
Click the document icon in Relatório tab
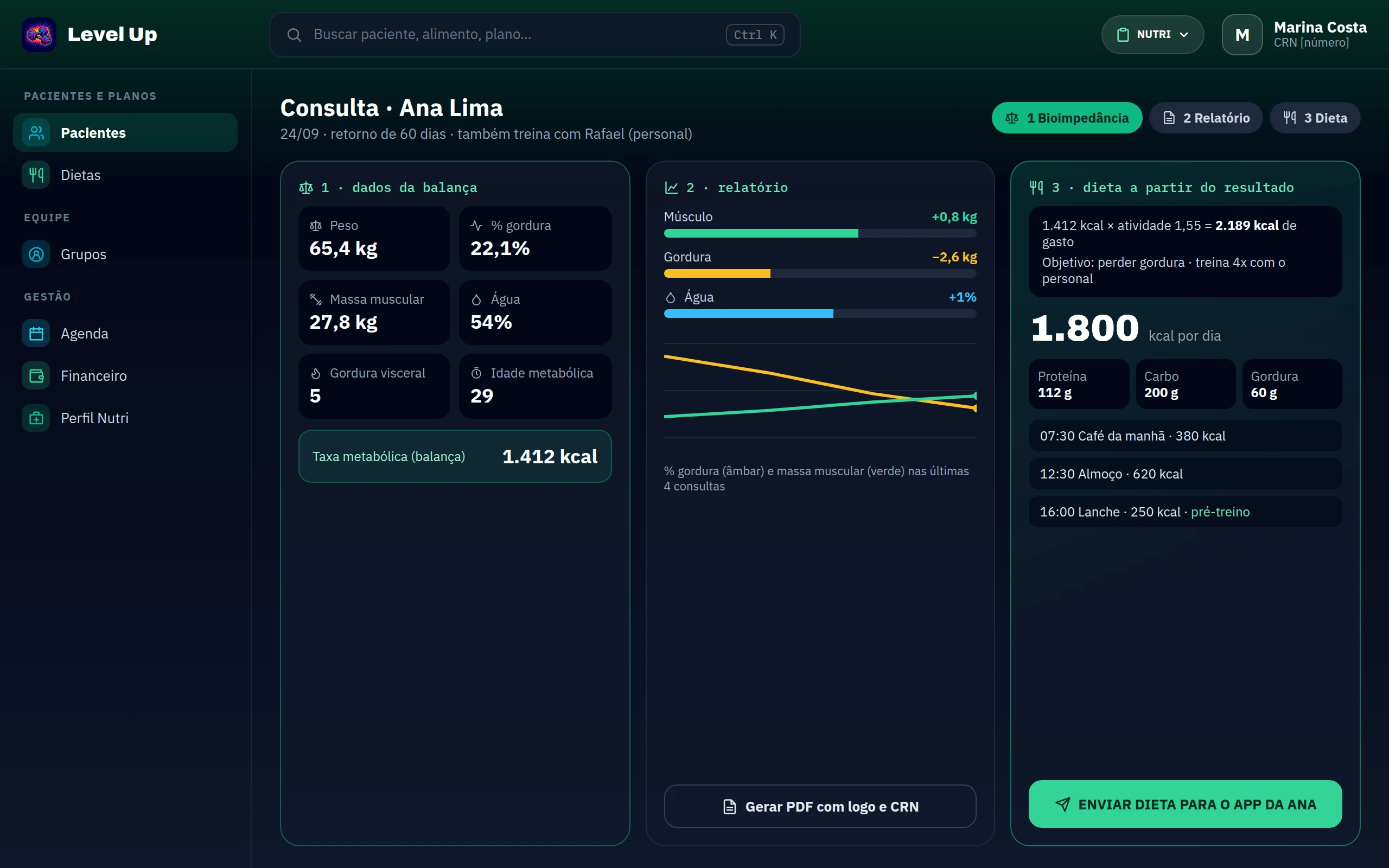point(1169,118)
